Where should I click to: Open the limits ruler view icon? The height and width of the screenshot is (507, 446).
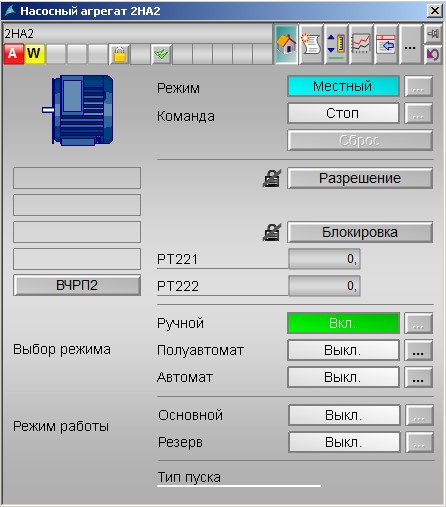(336, 44)
